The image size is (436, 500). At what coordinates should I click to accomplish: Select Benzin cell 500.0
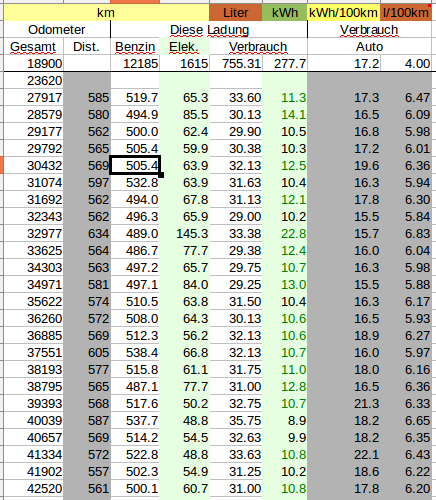(x=135, y=132)
